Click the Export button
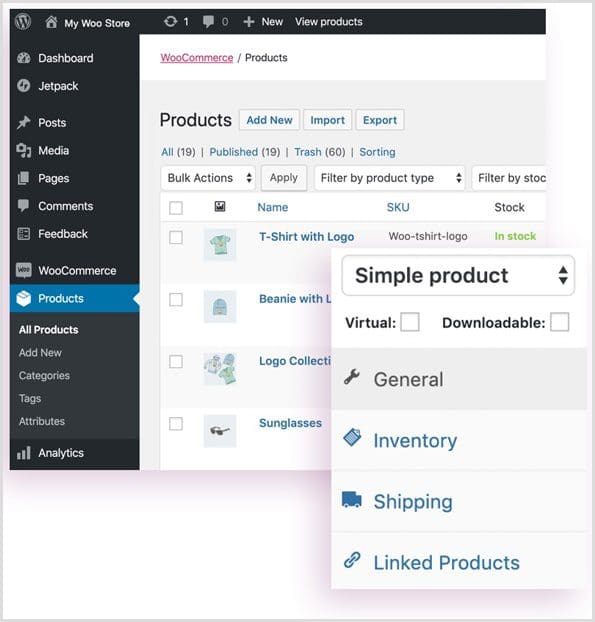595x622 pixels. tap(380, 120)
